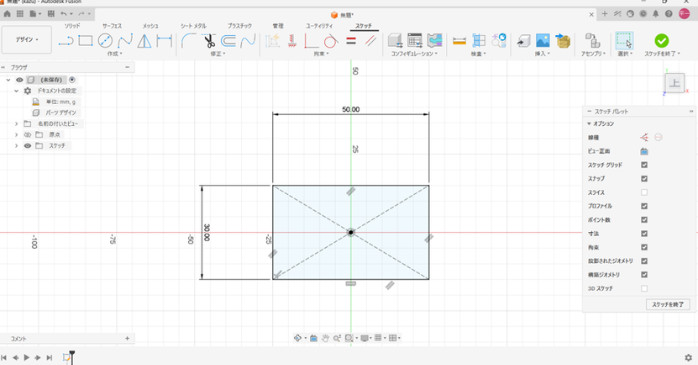Click the configuration table icon
Viewport: 698px width, 365px height.
(x=414, y=41)
